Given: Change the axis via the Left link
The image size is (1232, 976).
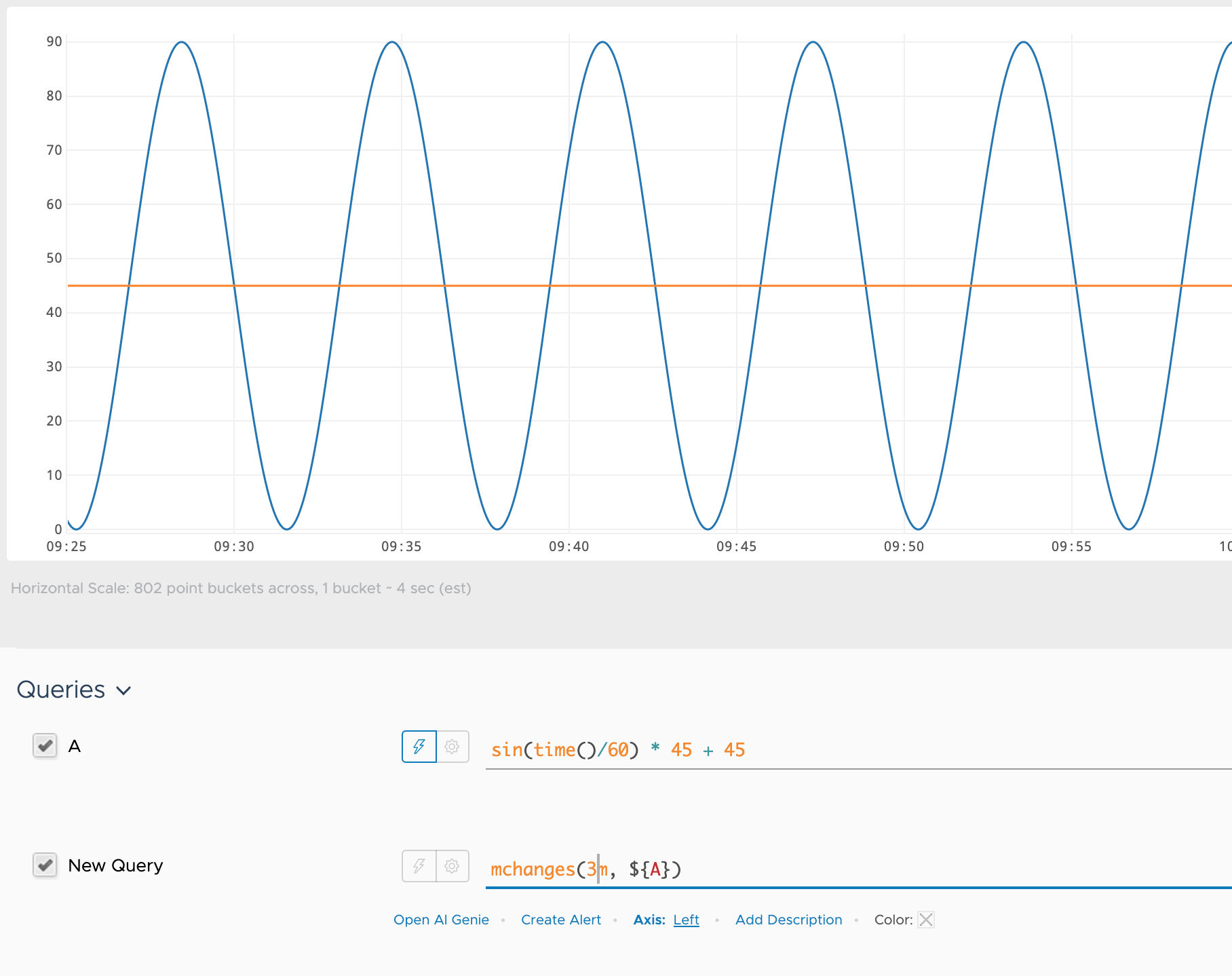Looking at the screenshot, I should pyautogui.click(x=686, y=920).
